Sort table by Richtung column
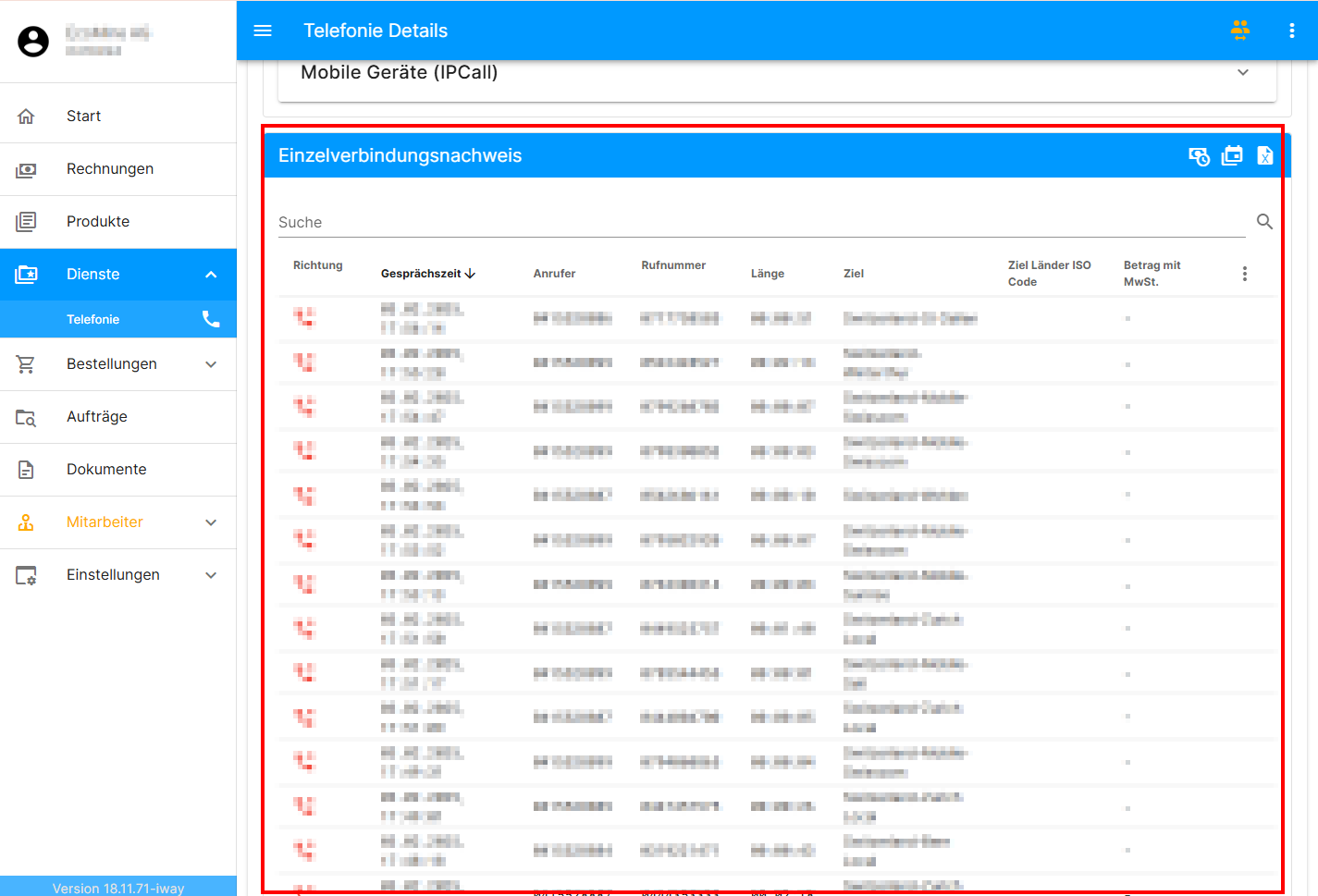 tap(317, 265)
